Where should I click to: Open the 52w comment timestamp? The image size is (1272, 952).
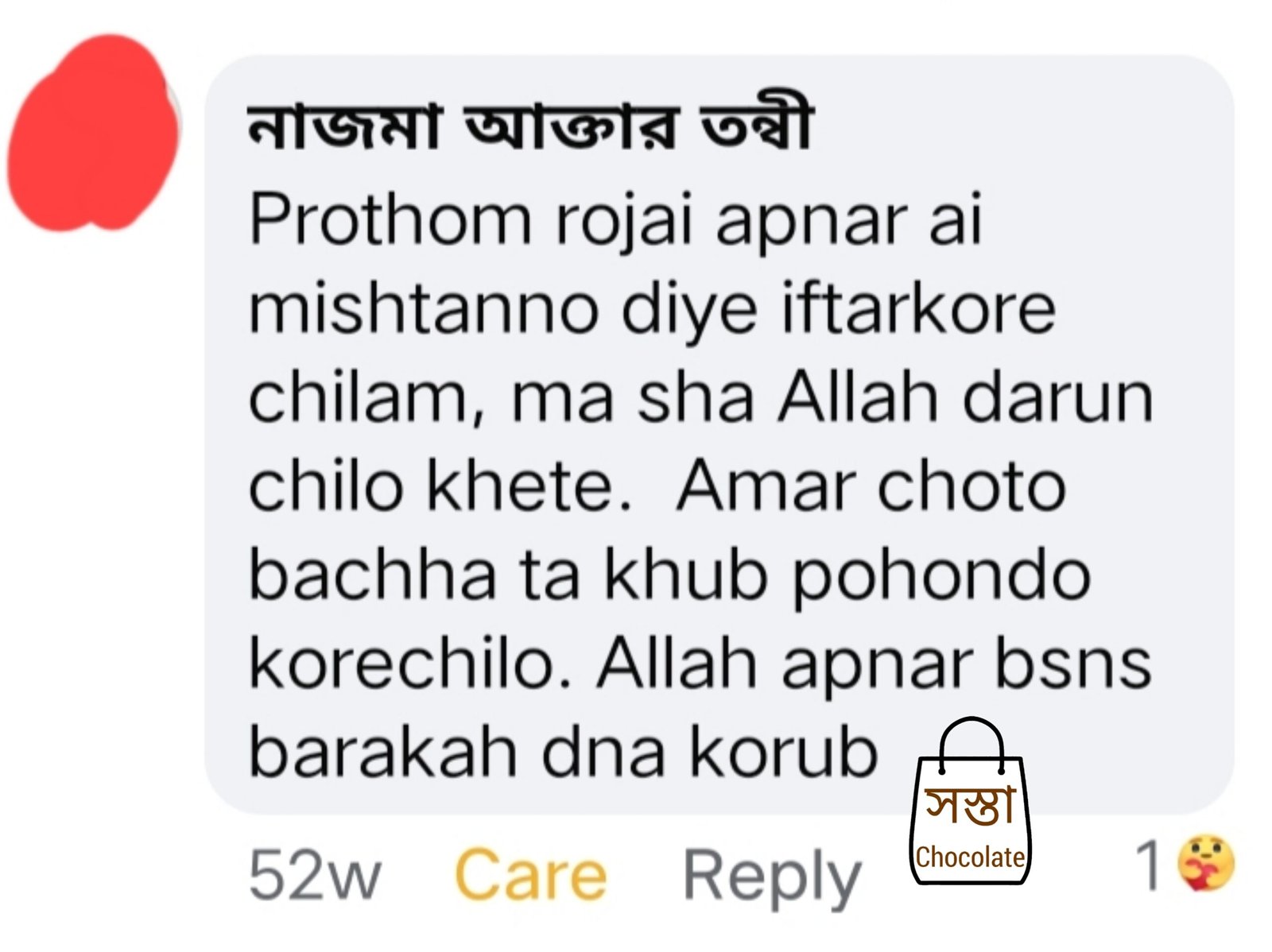coord(315,876)
